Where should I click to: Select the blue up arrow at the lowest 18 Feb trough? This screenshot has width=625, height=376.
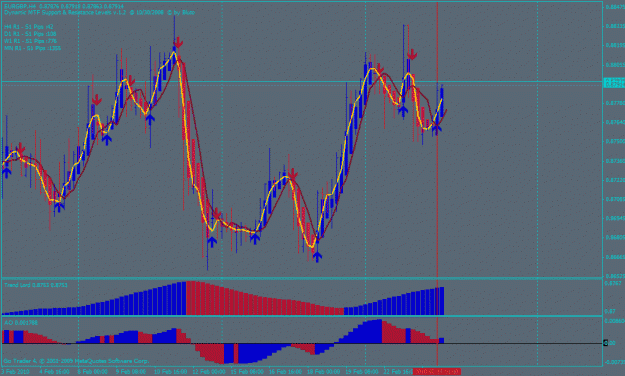pos(317,256)
